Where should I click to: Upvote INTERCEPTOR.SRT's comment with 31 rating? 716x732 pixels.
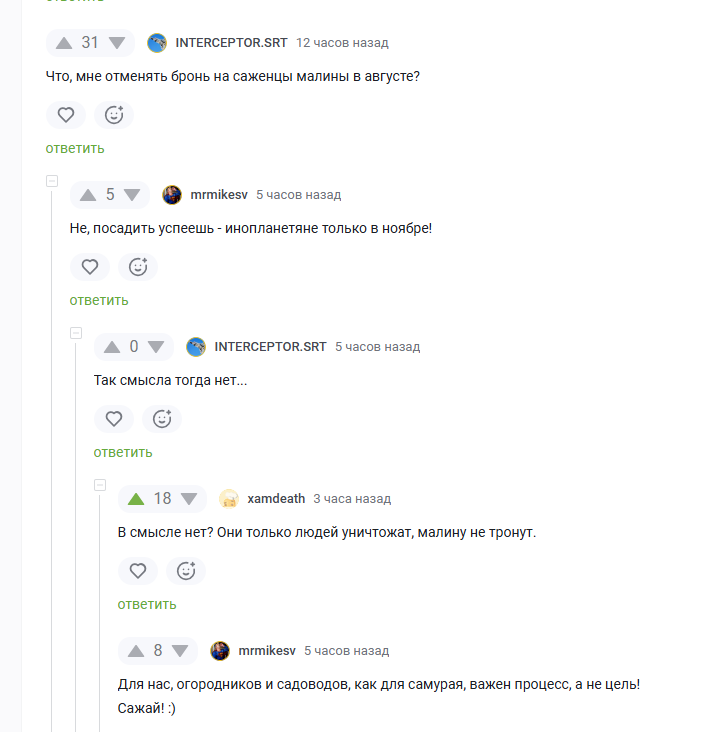click(x=64, y=43)
